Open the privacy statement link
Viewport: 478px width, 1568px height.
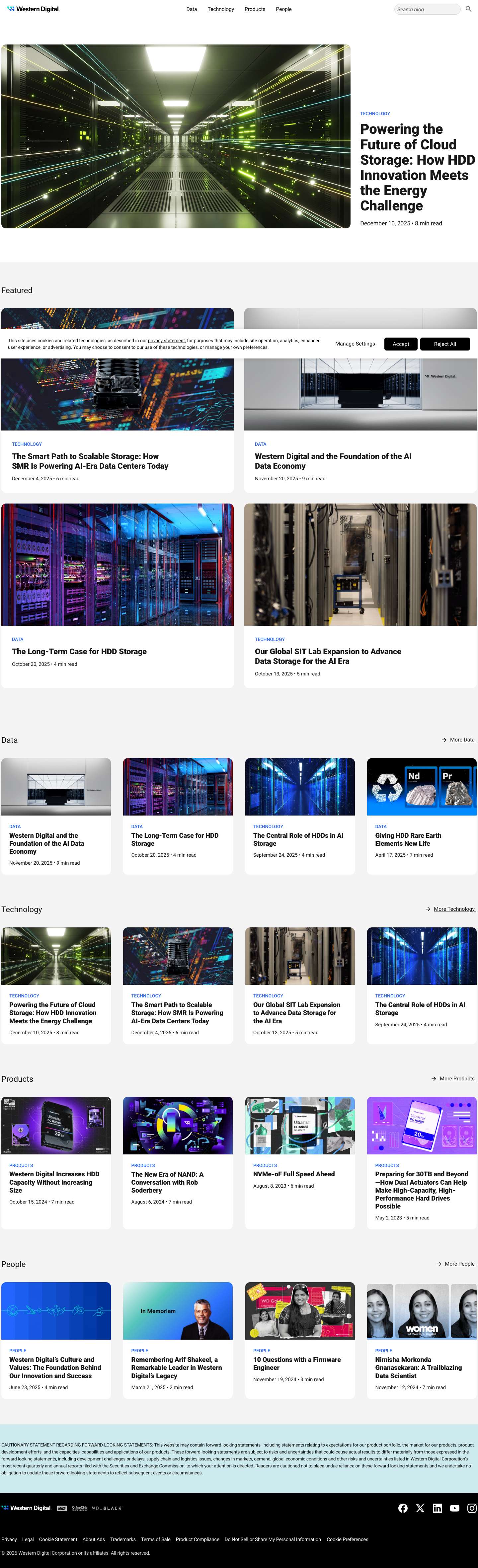point(166,341)
